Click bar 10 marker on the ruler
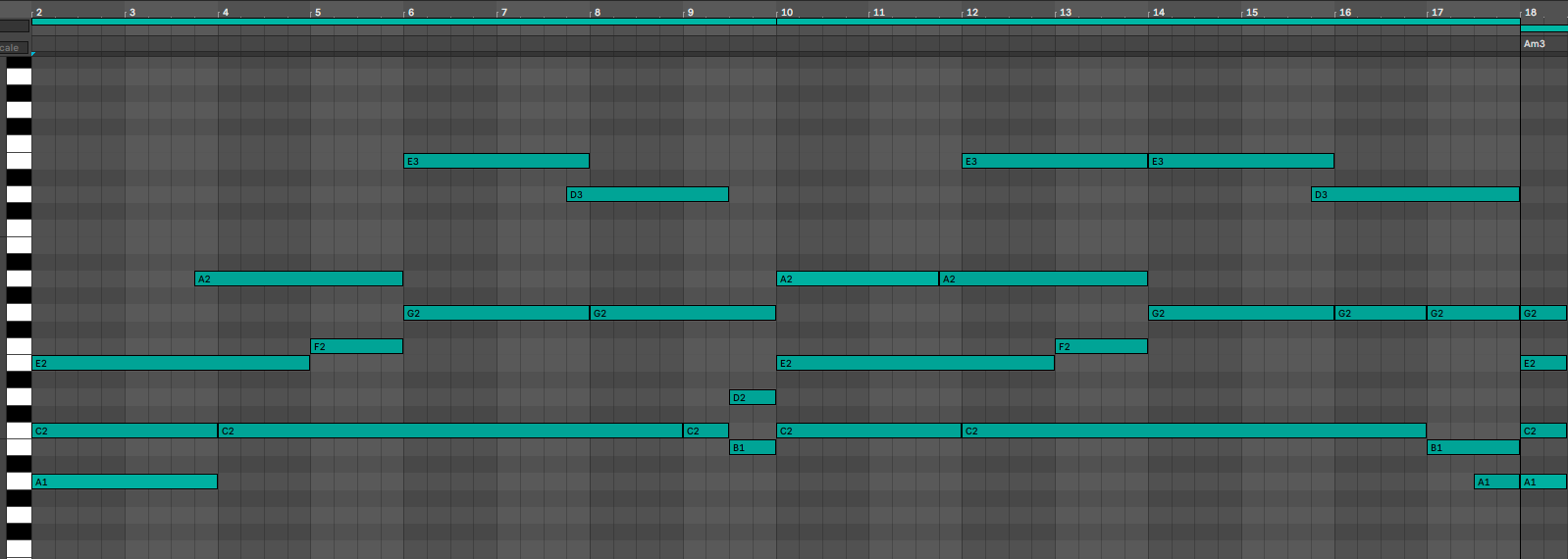1568x559 pixels. [786, 12]
